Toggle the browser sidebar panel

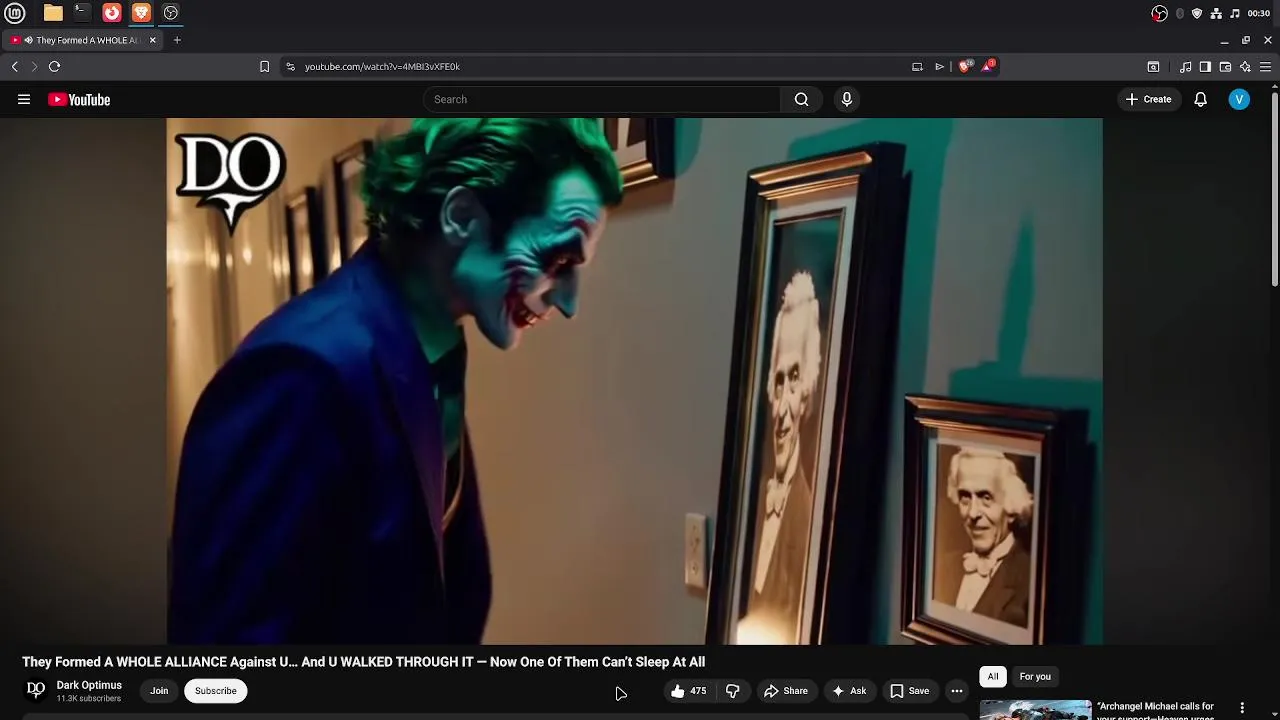tap(1205, 66)
